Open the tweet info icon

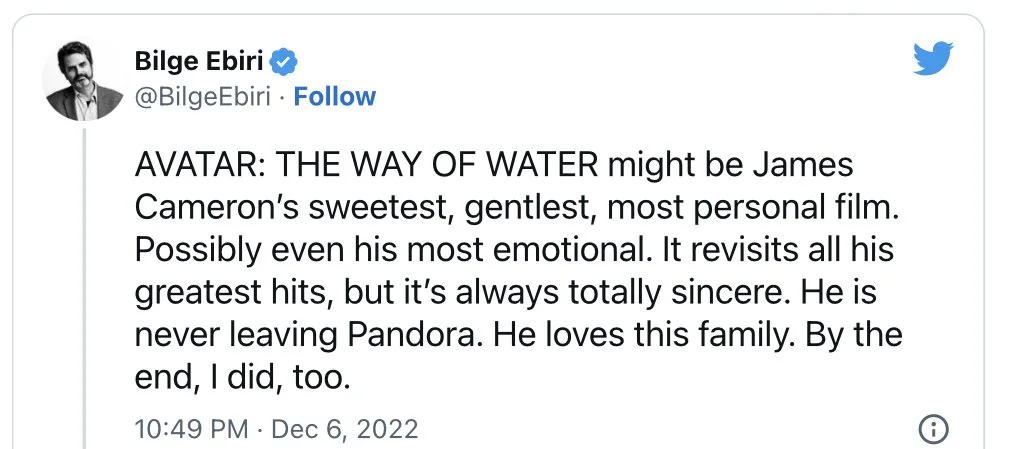pos(932,431)
